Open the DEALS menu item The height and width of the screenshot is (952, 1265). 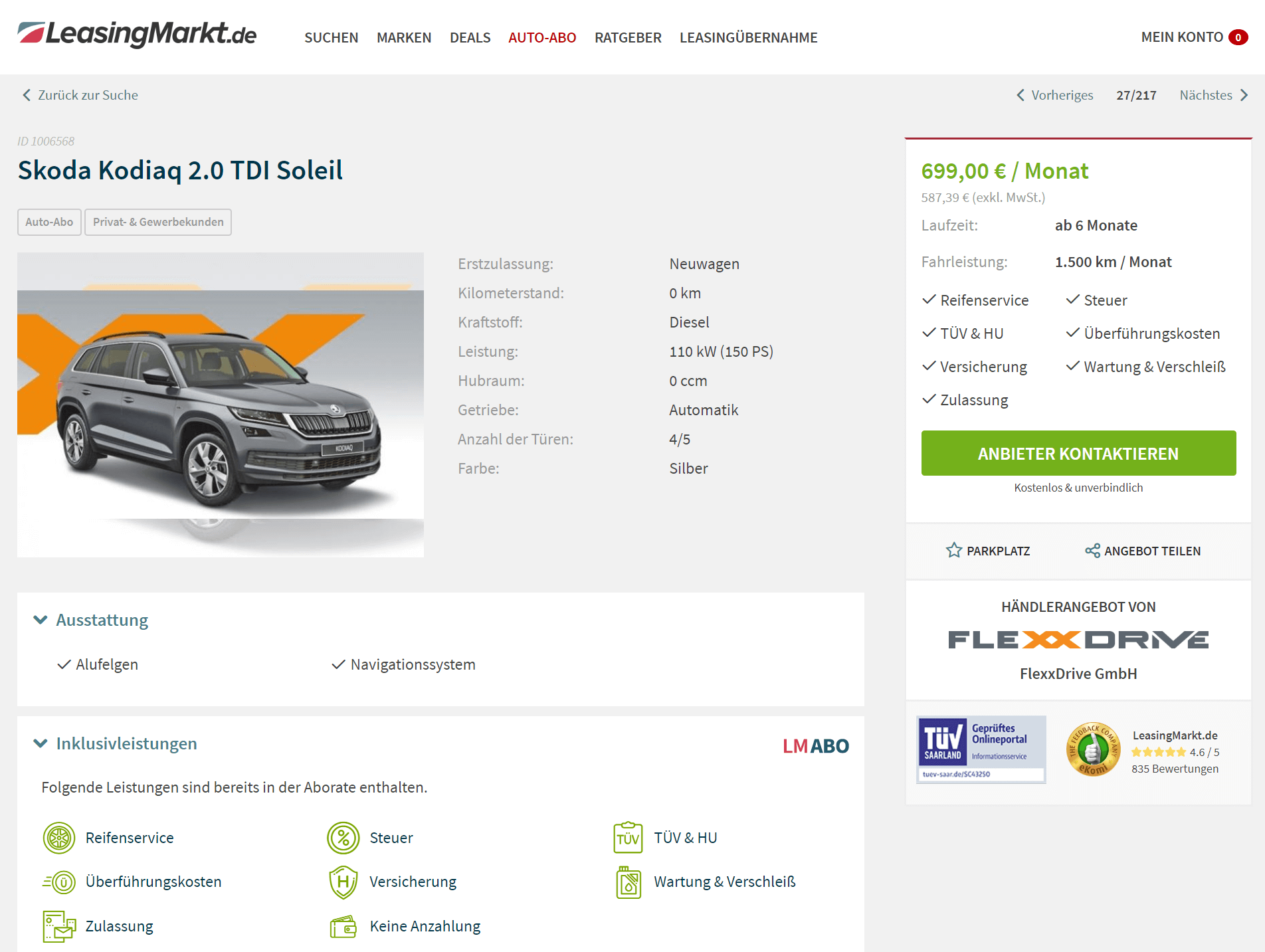470,38
